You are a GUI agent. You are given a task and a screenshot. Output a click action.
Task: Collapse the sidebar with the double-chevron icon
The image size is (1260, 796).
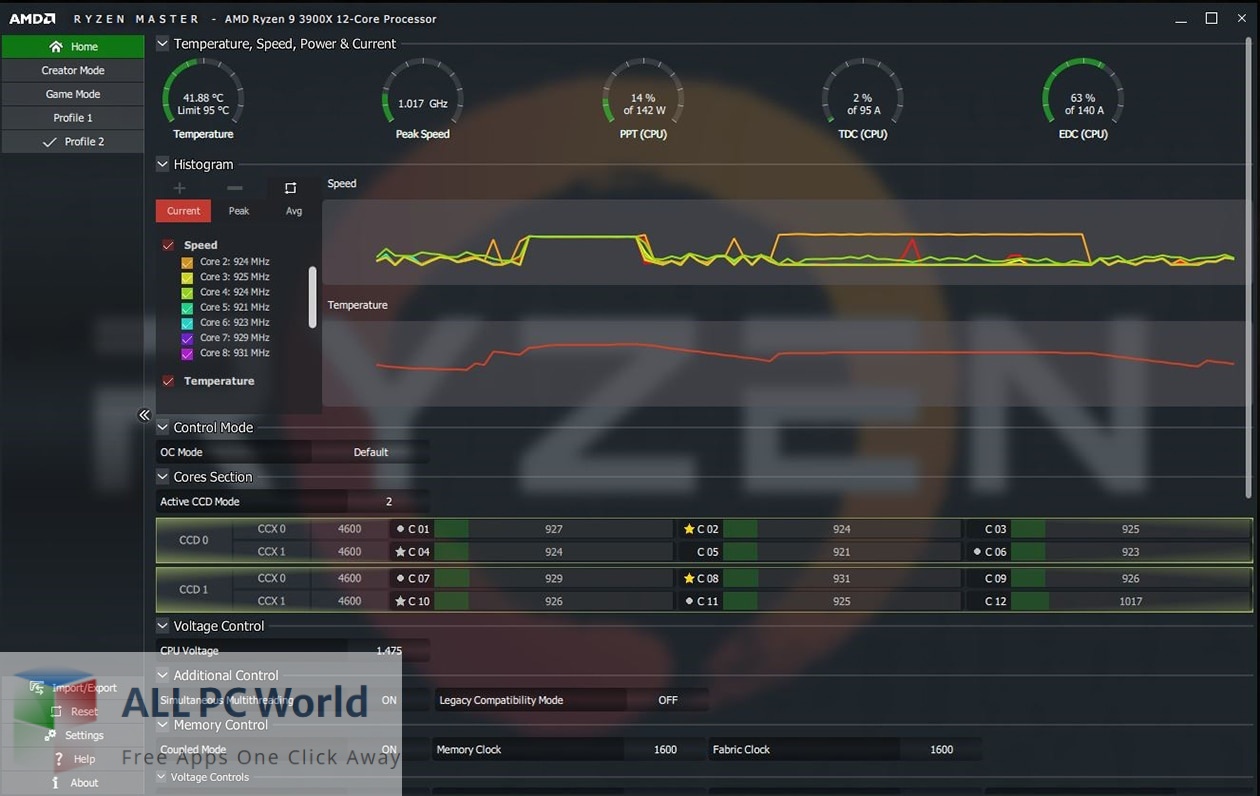pyautogui.click(x=144, y=415)
